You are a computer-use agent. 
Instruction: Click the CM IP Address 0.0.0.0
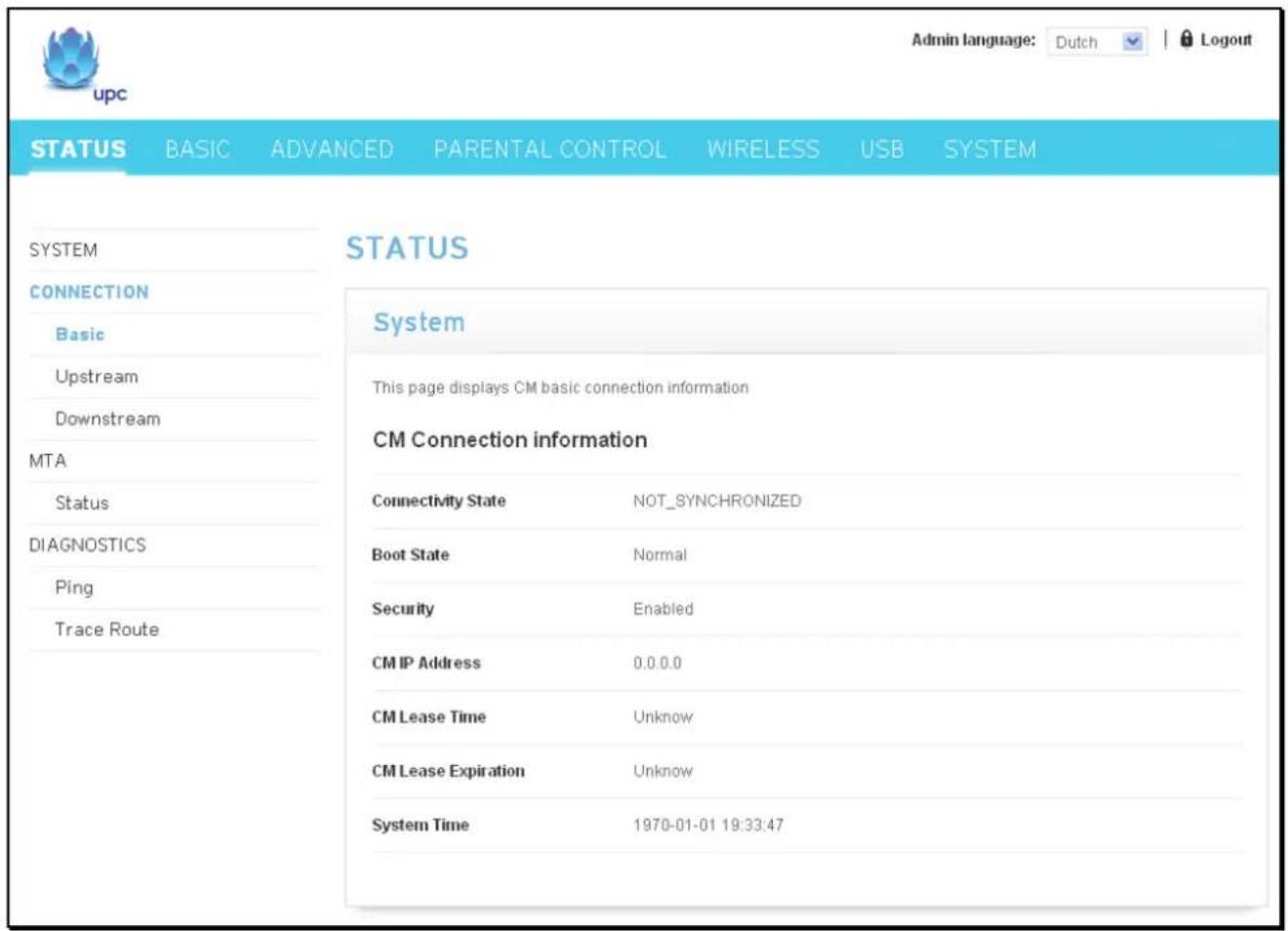pos(657,663)
